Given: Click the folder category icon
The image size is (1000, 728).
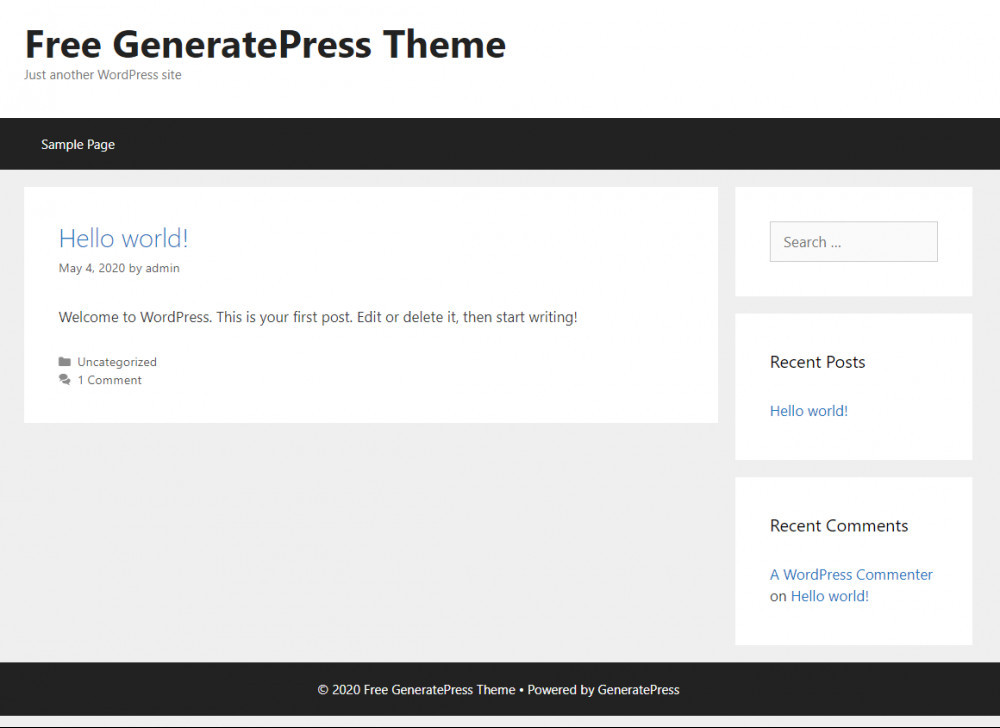Looking at the screenshot, I should click(x=64, y=361).
